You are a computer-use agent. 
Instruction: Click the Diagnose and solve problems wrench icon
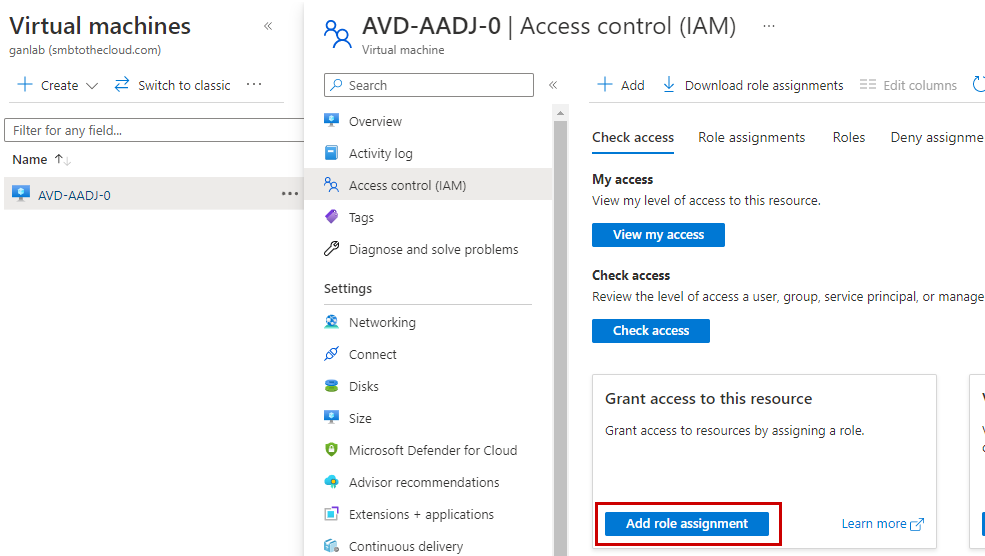coord(332,249)
